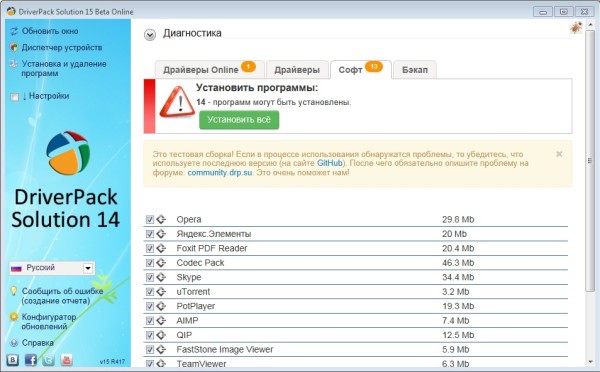This screenshot has height=372, width=600.
Task: Uncheck the Skype checkbox
Action: click(x=150, y=277)
